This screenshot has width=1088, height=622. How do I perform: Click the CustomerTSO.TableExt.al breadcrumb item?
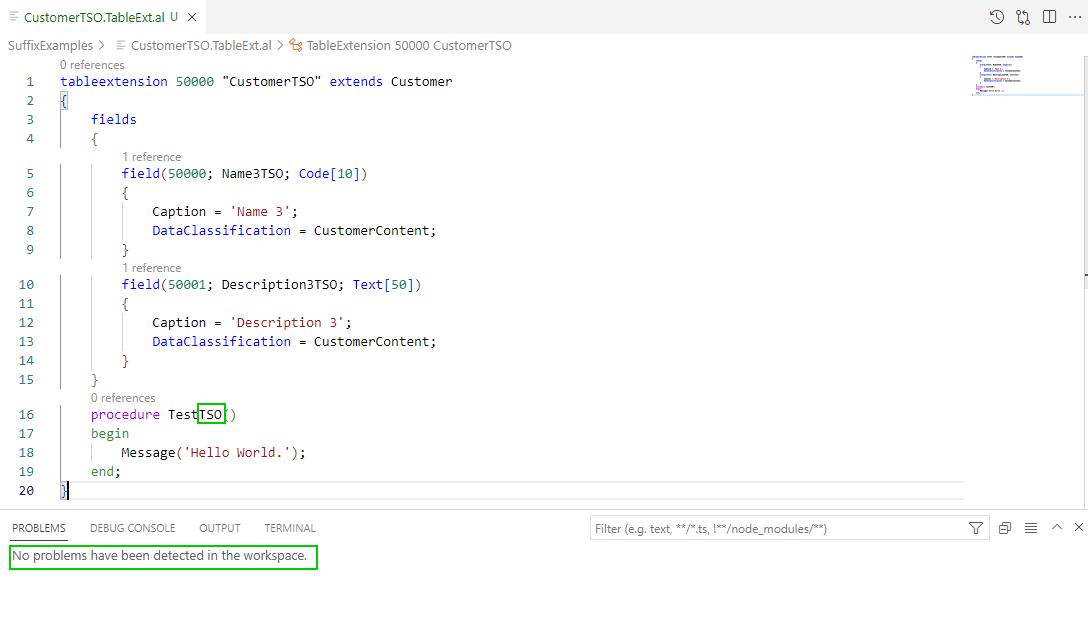click(x=201, y=45)
